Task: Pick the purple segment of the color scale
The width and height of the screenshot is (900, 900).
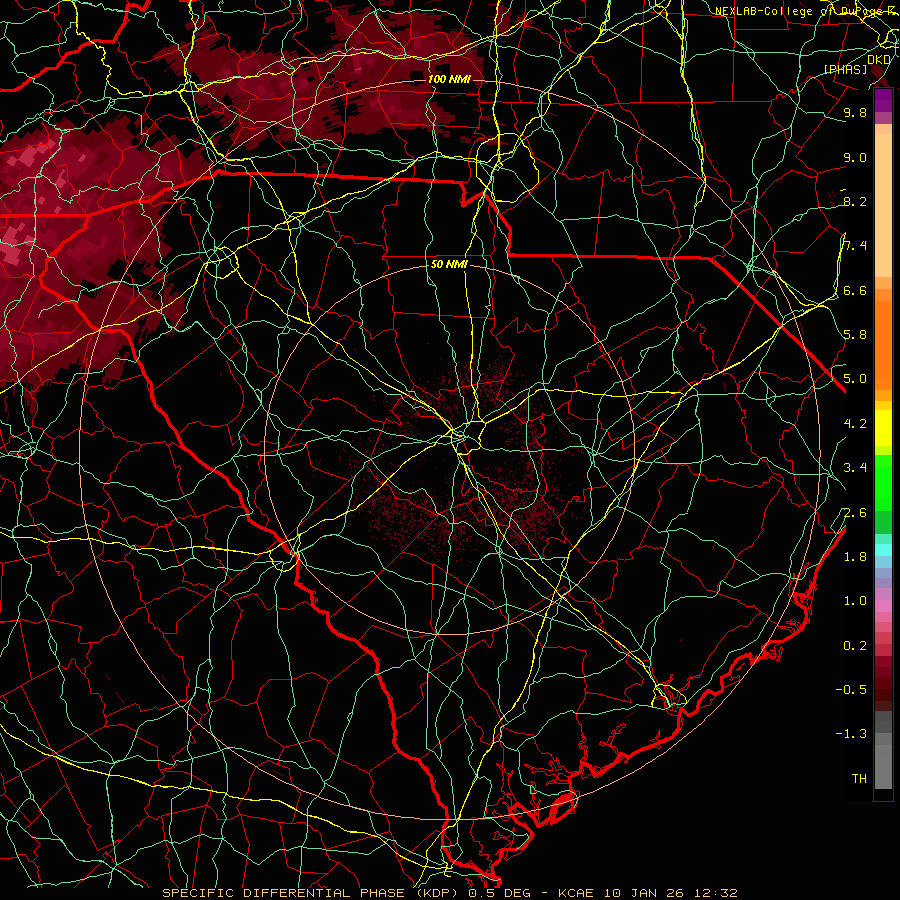Action: (x=883, y=100)
